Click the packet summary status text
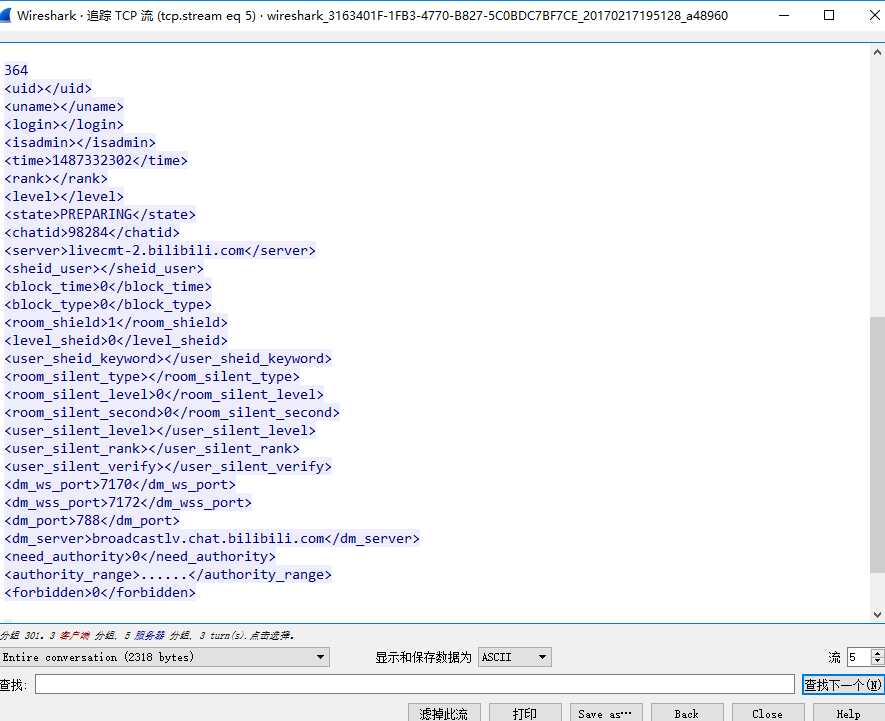Viewport: 885px width, 721px height. [147, 635]
